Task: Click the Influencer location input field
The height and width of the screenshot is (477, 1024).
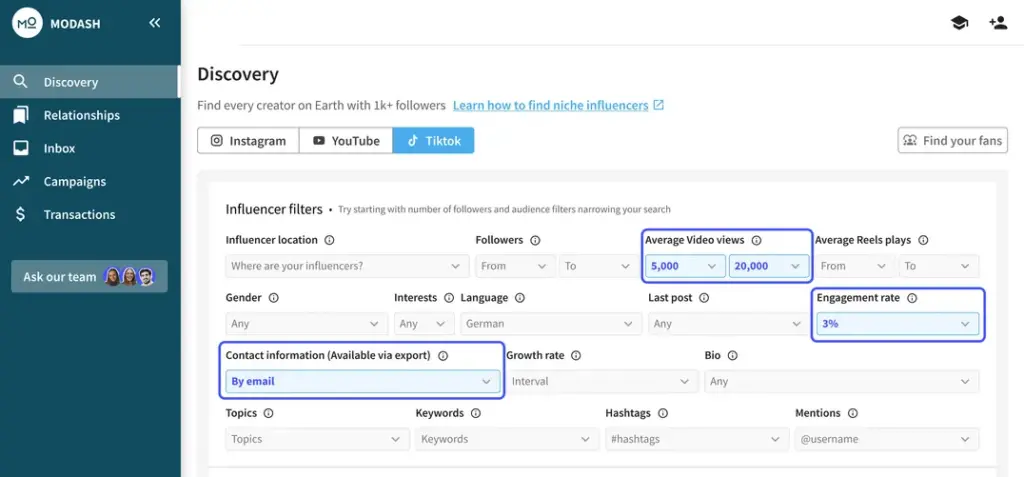Action: 346,266
